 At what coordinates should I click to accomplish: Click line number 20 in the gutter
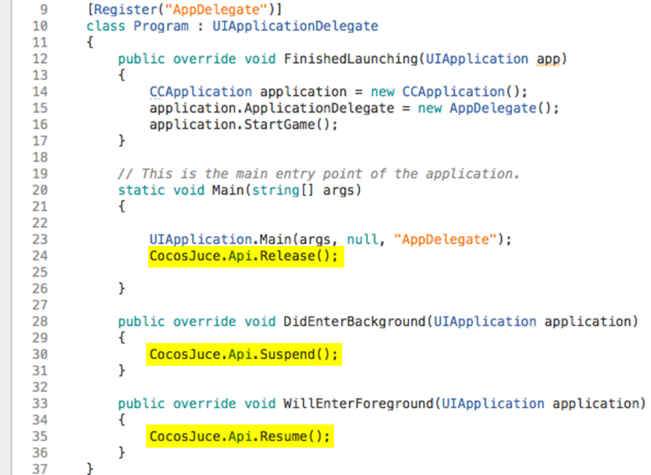40,190
